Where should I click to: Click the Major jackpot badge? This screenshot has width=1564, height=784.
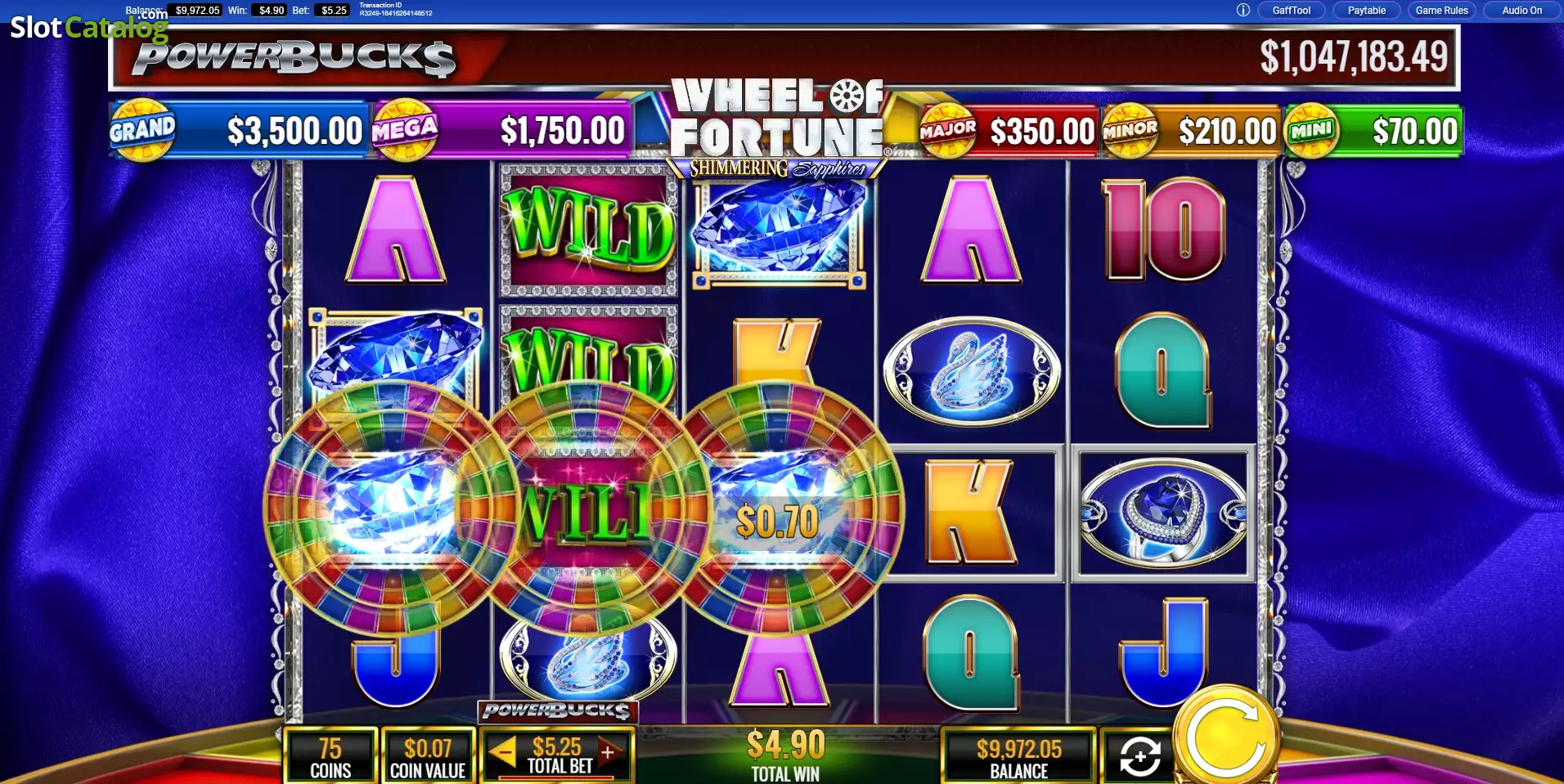coord(947,130)
